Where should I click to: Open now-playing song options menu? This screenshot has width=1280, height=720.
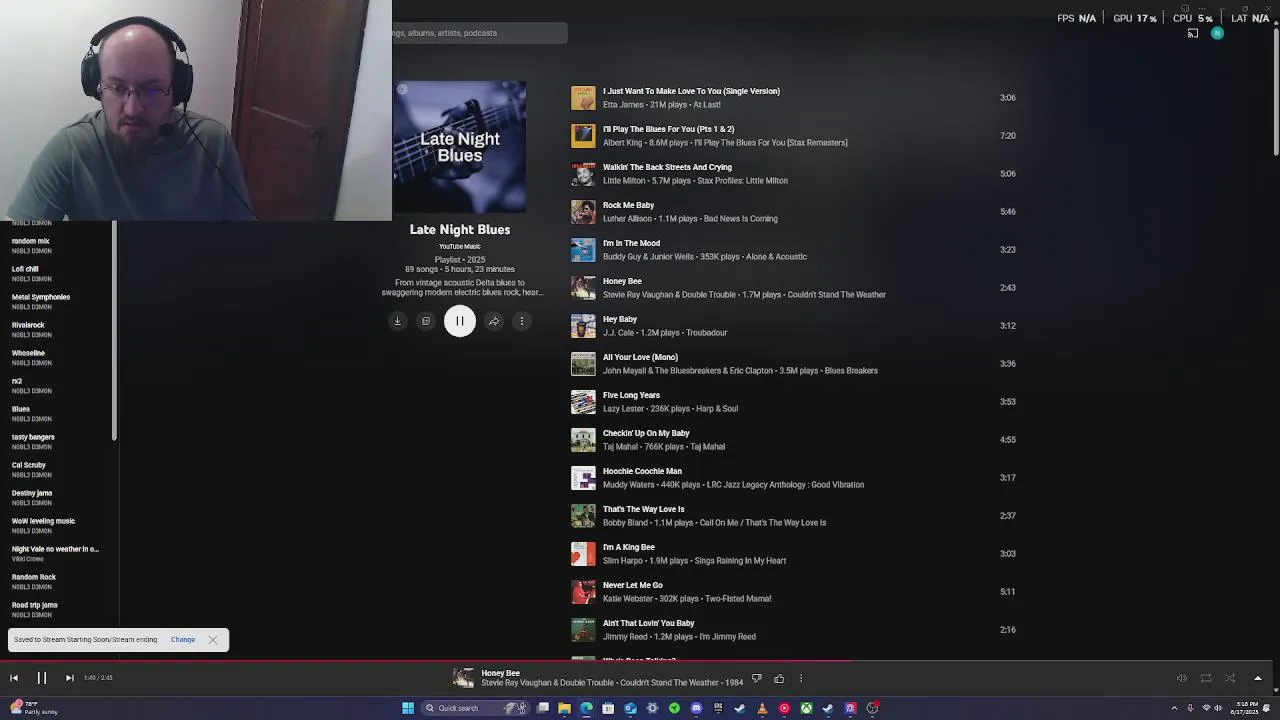click(801, 679)
